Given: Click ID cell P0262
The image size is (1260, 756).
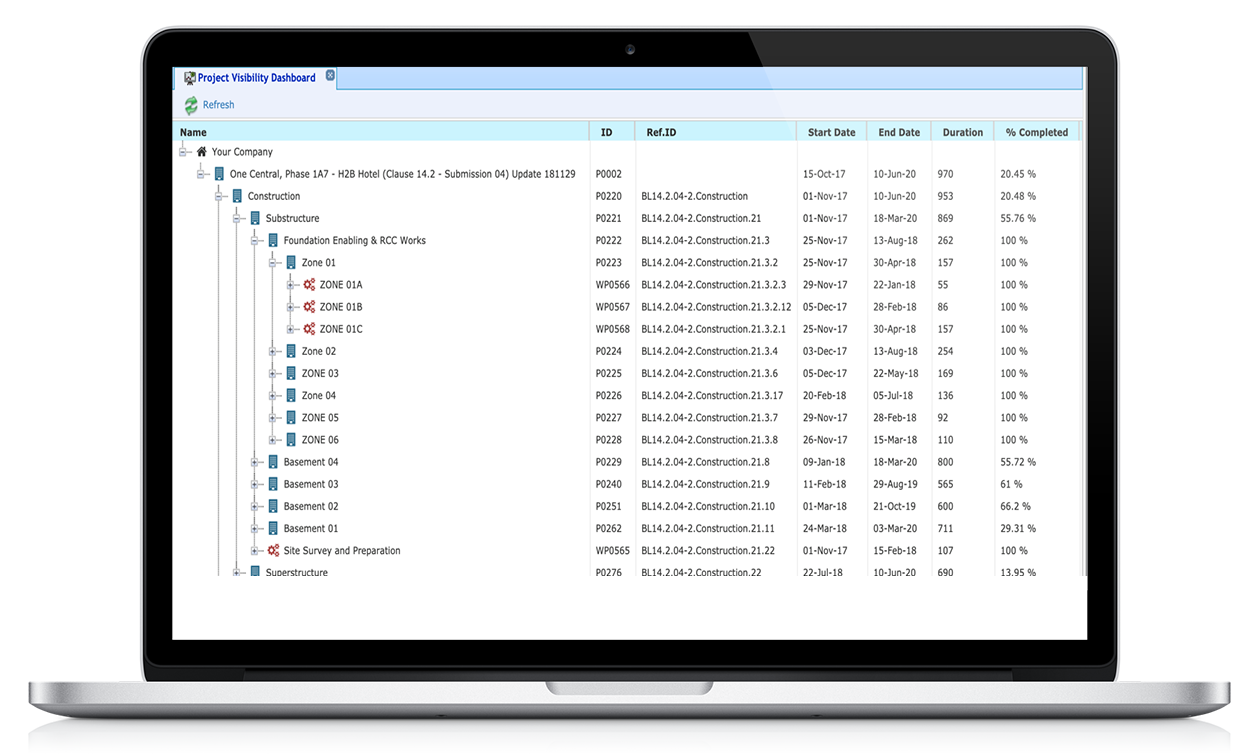Looking at the screenshot, I should (x=609, y=529).
